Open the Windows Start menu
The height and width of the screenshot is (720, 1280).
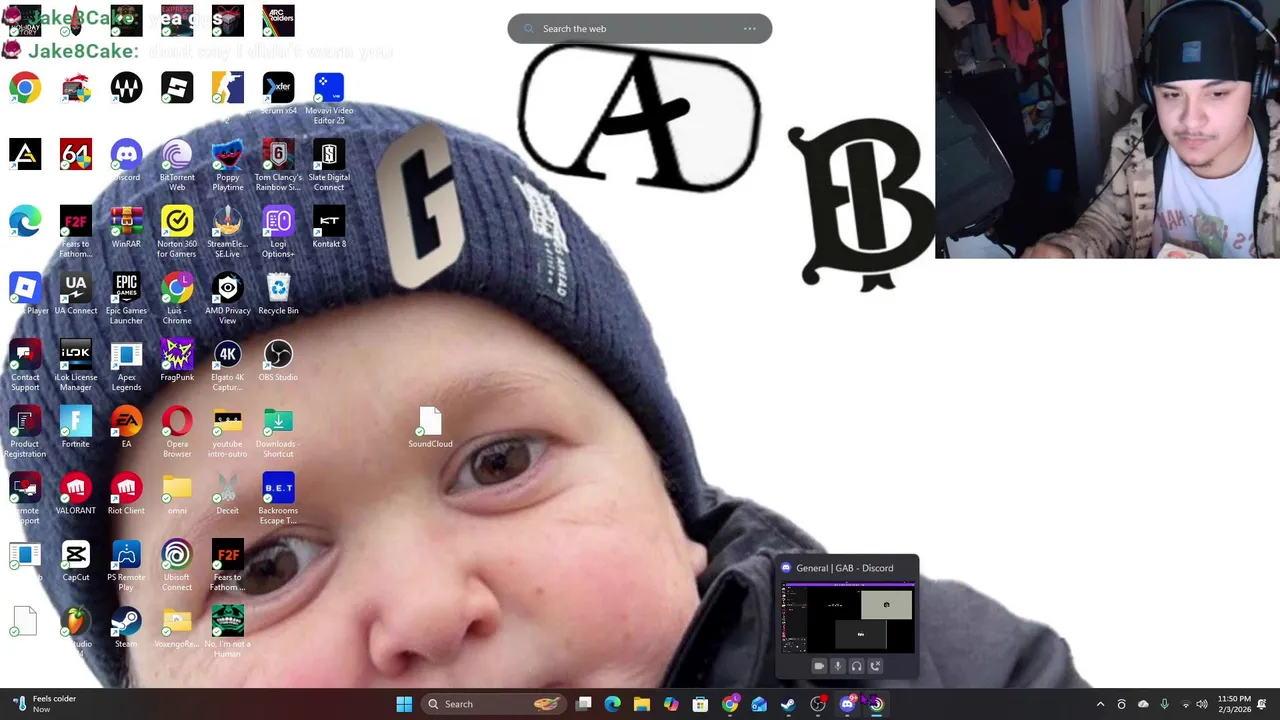pos(404,704)
